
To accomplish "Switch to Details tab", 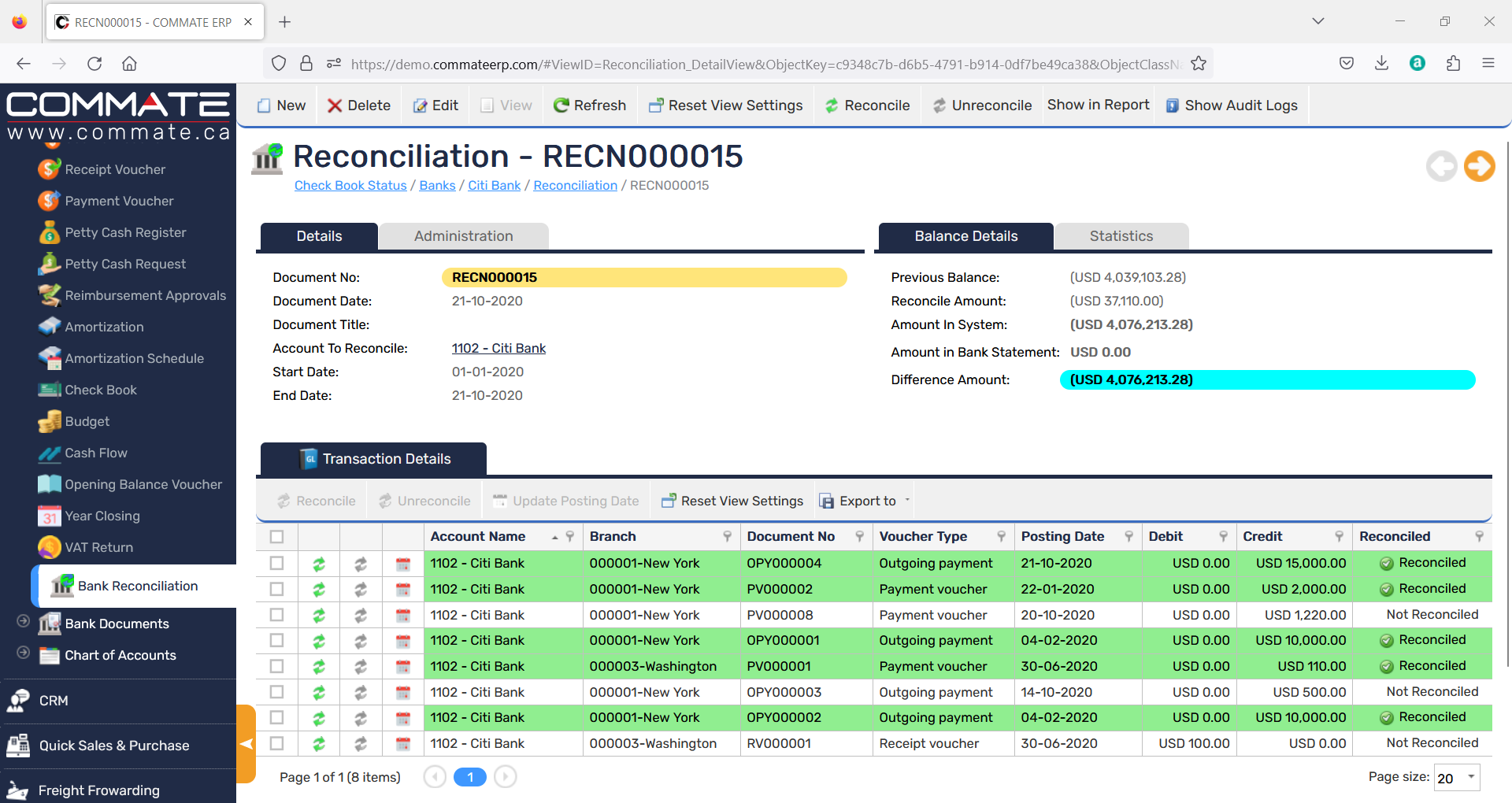I will point(319,236).
